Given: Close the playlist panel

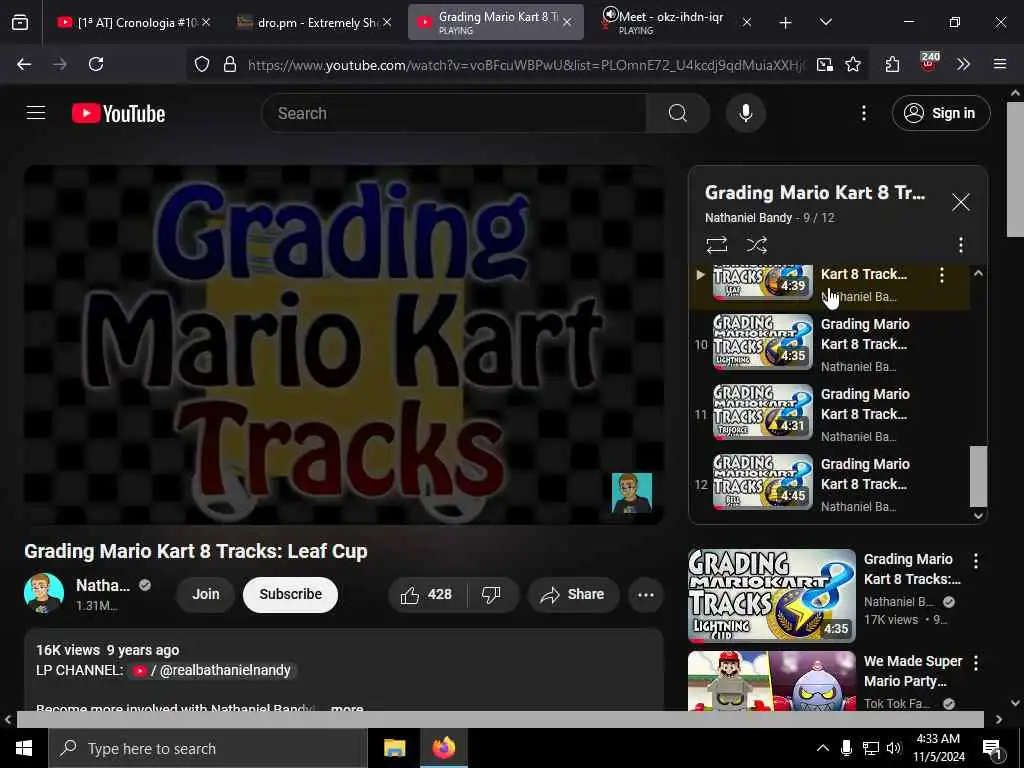Looking at the screenshot, I should coord(960,202).
